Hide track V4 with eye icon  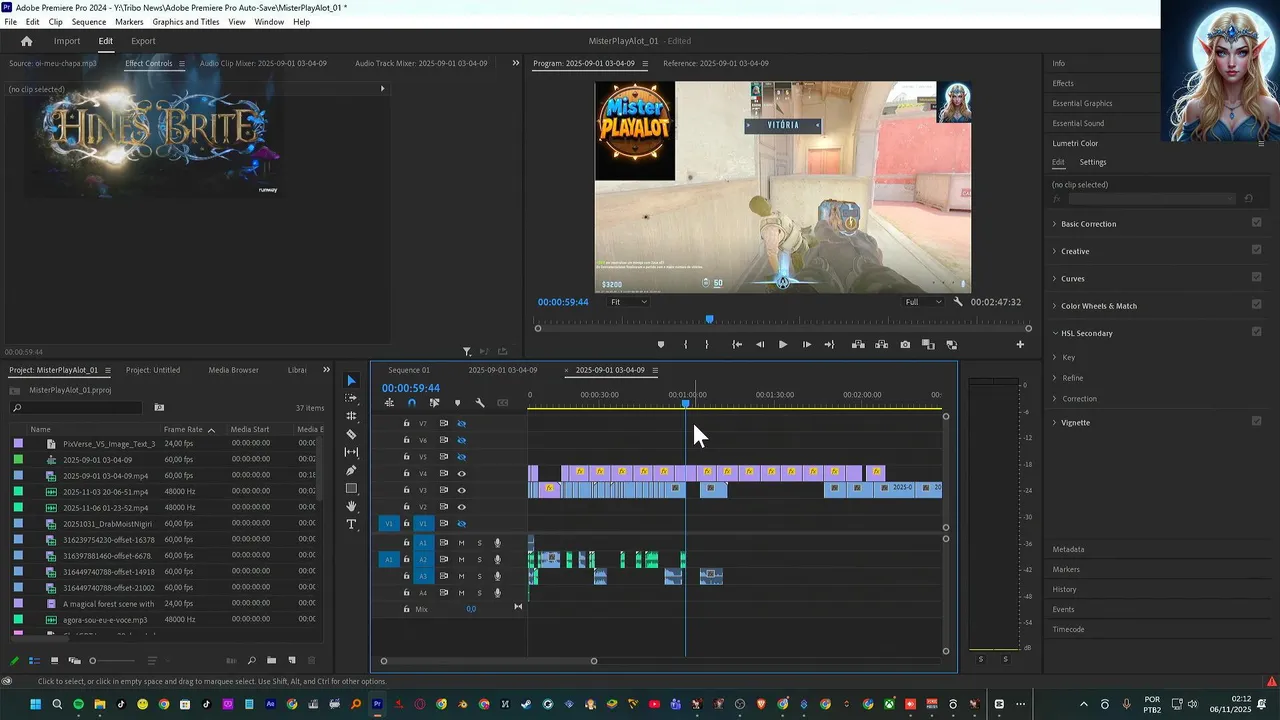pyautogui.click(x=461, y=473)
